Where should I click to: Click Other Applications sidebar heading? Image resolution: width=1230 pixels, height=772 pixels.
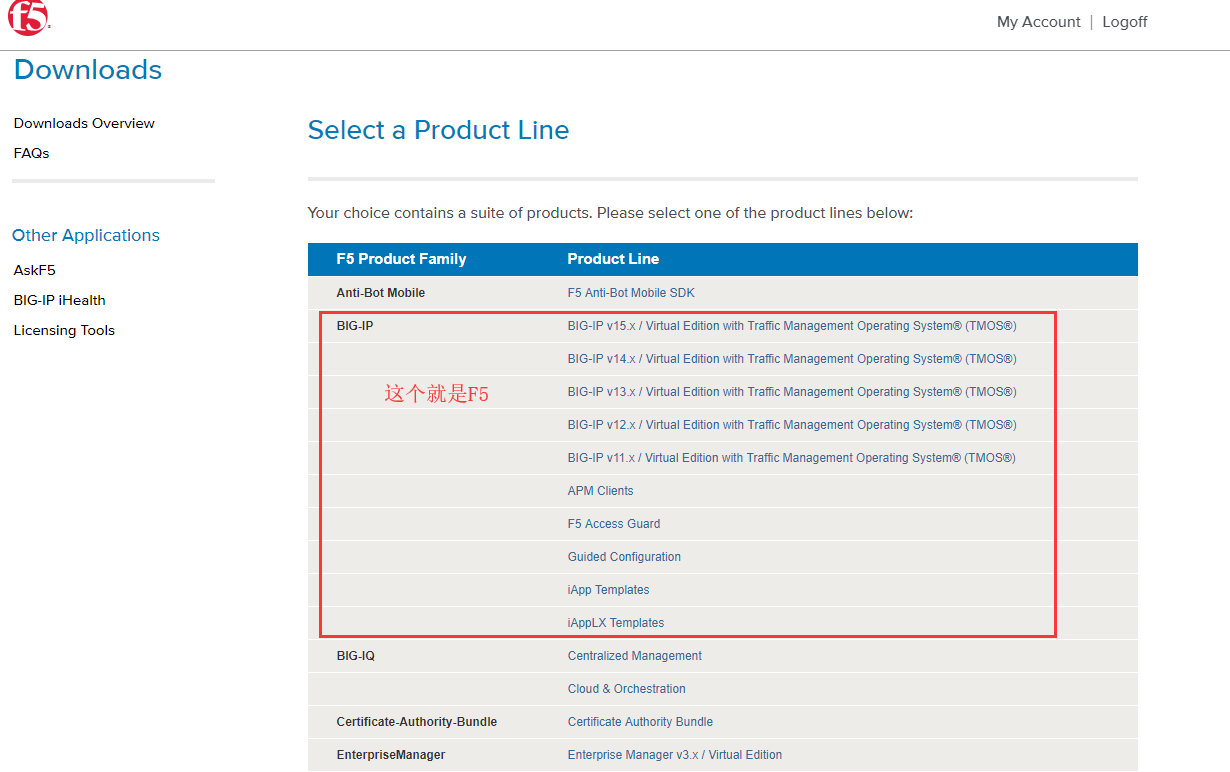tap(86, 235)
